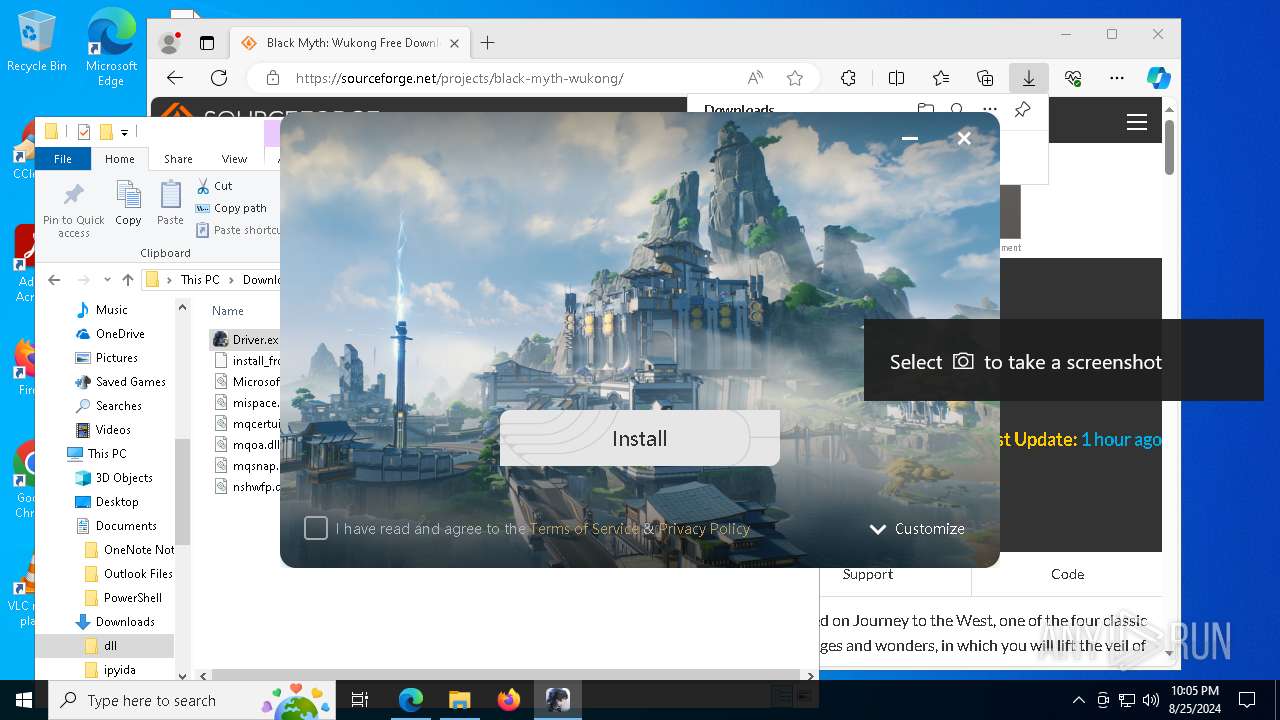
Task: Open the Edge Collections panel
Action: click(985, 78)
